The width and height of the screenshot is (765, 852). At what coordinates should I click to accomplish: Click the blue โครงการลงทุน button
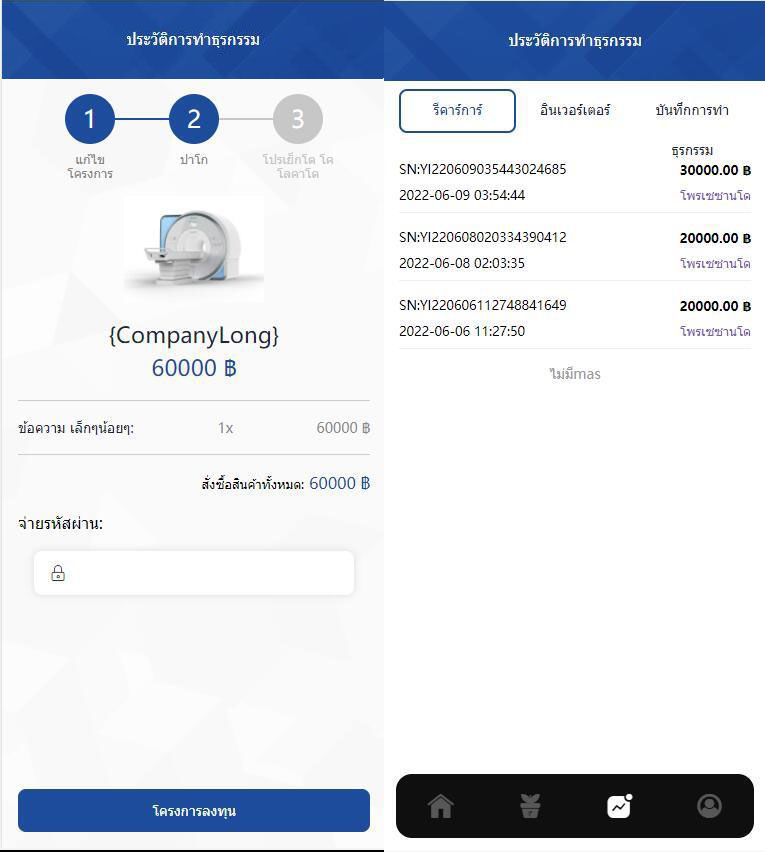tap(194, 811)
